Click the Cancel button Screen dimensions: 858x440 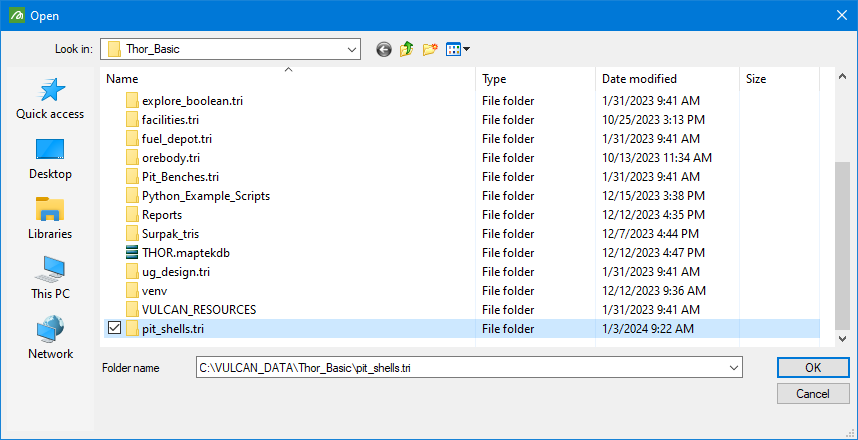pos(813,393)
